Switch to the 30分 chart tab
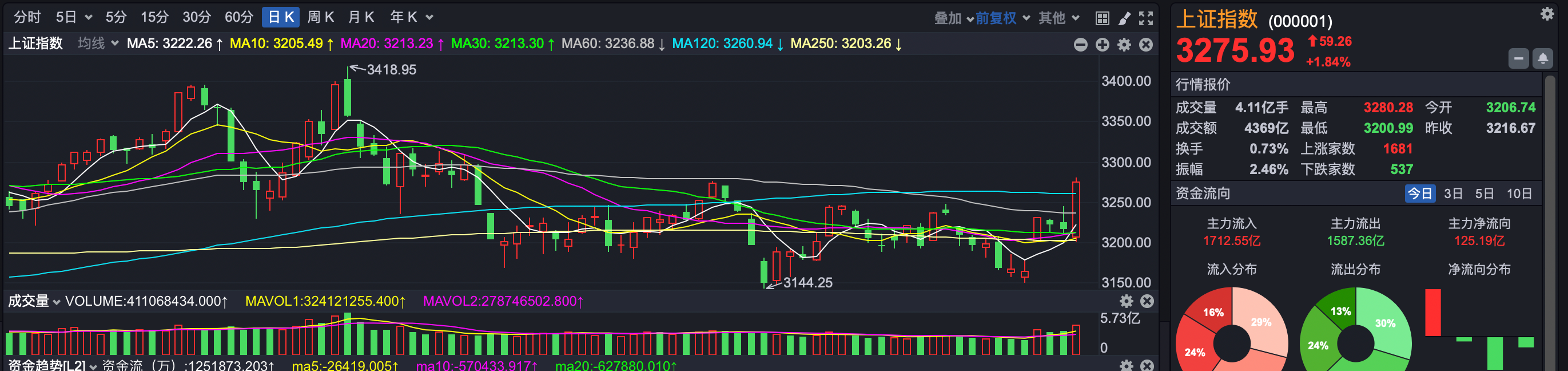 [197, 17]
